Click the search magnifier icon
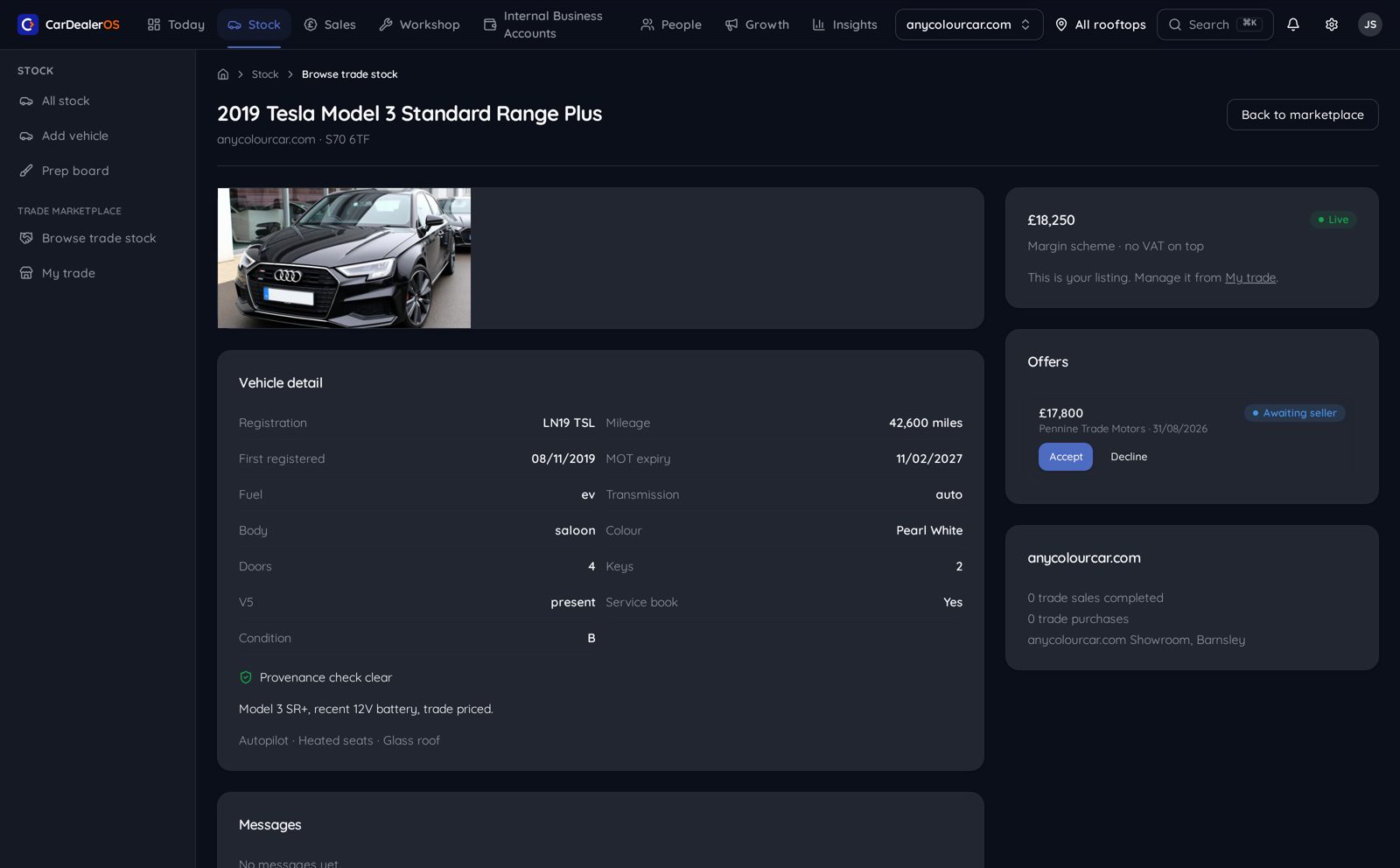1400x868 pixels. coord(1175,24)
